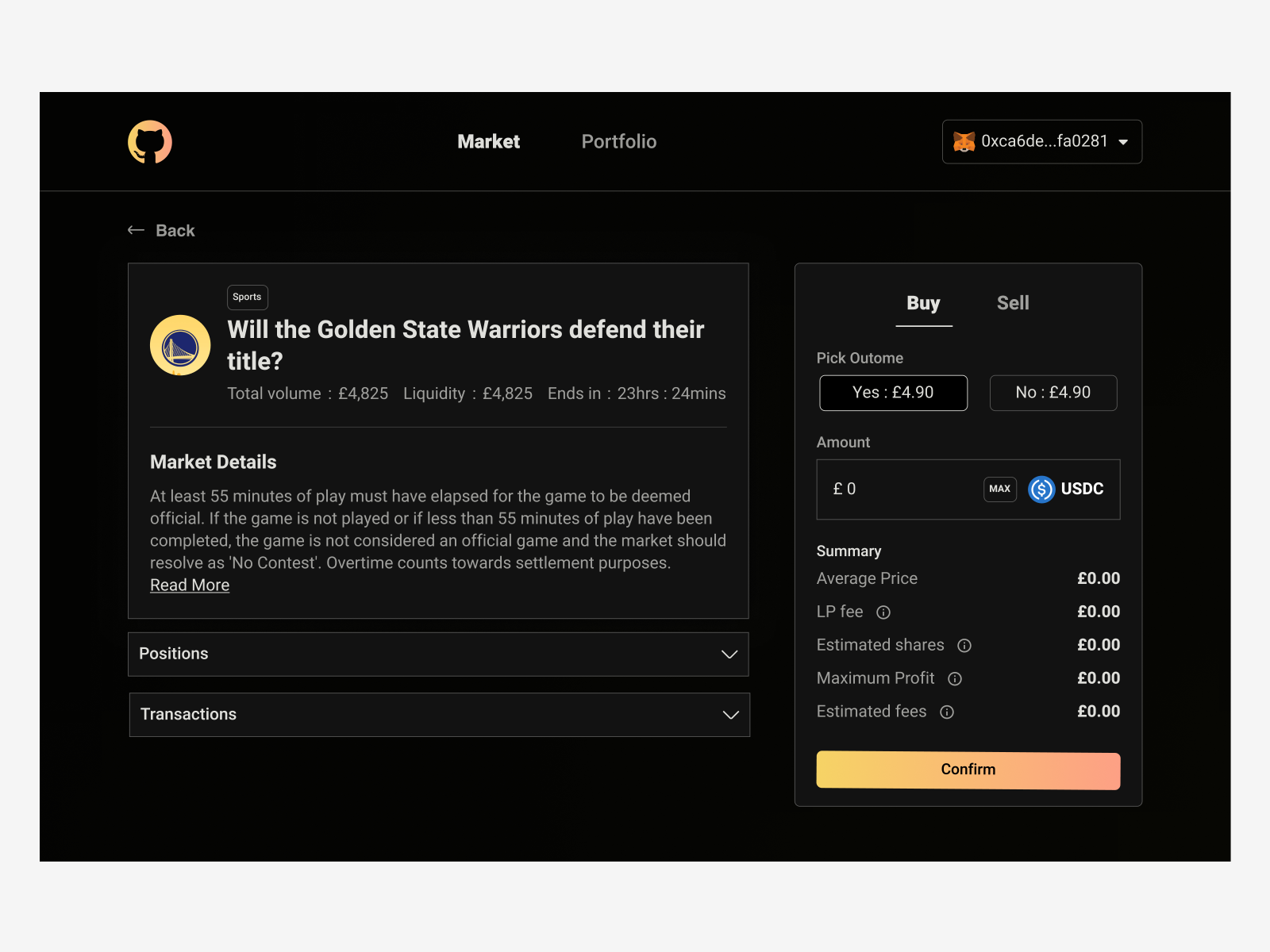Viewport: 1270px width, 952px height.
Task: Click the Golden State Warriors logo
Action: click(x=179, y=345)
